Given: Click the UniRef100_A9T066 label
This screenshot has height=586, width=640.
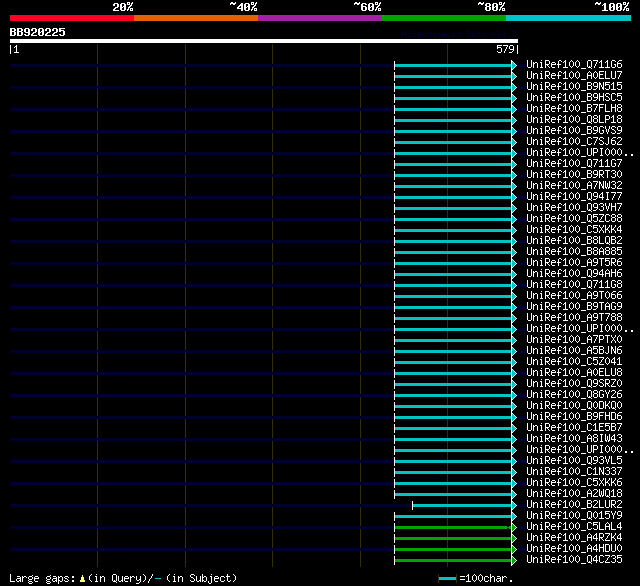Looking at the screenshot, I should tap(574, 296).
